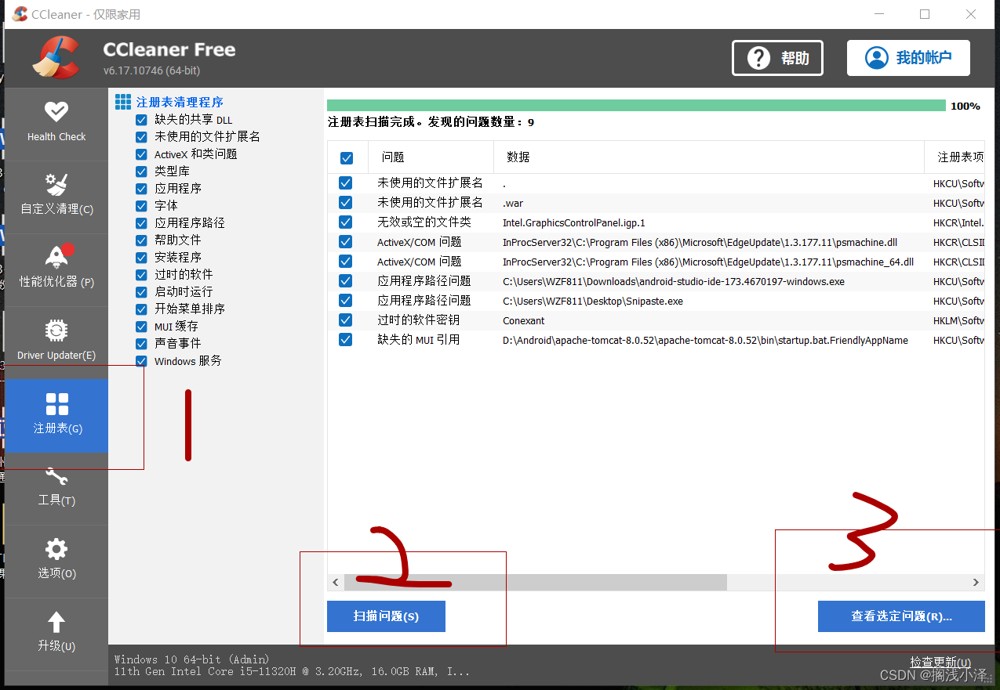Toggle Windows 服务 checkbox

(x=142, y=361)
